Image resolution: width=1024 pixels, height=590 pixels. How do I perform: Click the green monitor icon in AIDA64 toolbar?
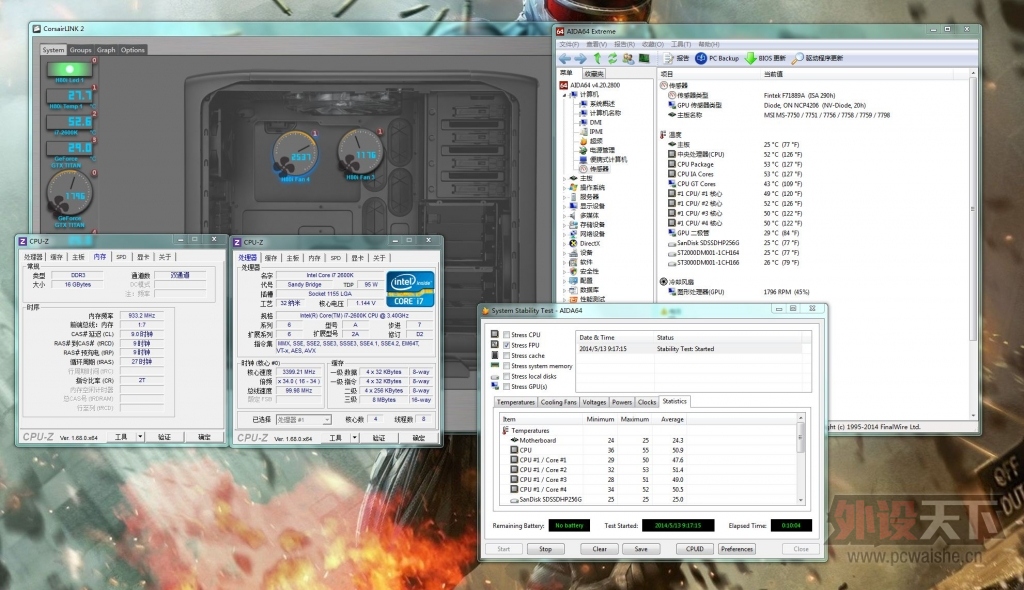pyautogui.click(x=644, y=59)
